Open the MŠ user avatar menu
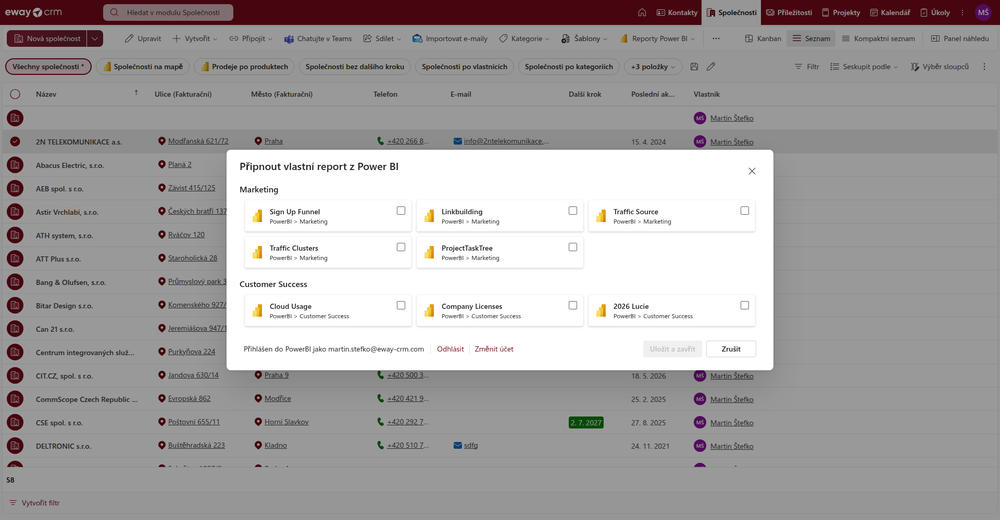 (x=983, y=12)
